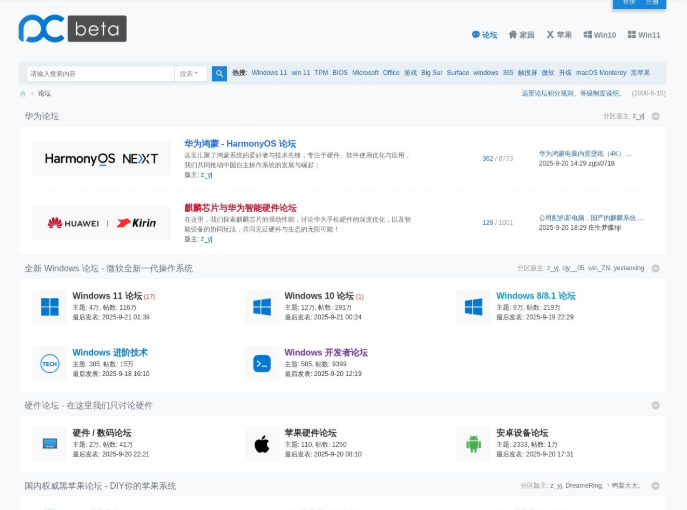
Task: Open the Windows 进阶技术 link
Action: coord(110,352)
